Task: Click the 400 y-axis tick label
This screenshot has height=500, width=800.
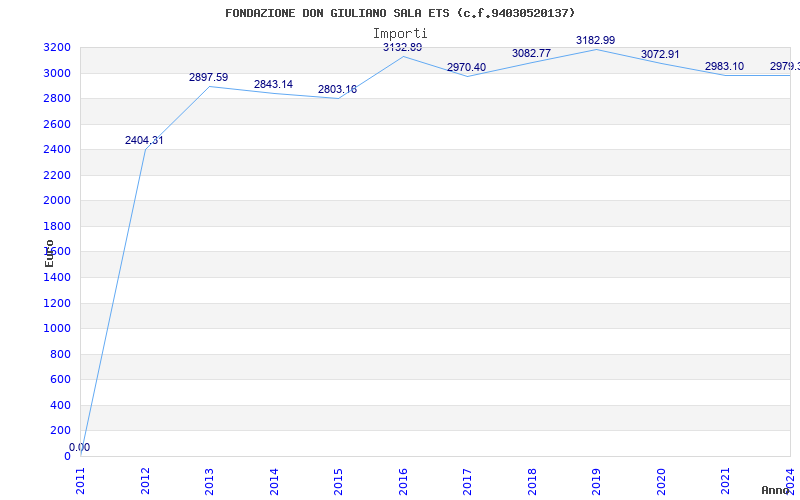Action: click(x=60, y=406)
